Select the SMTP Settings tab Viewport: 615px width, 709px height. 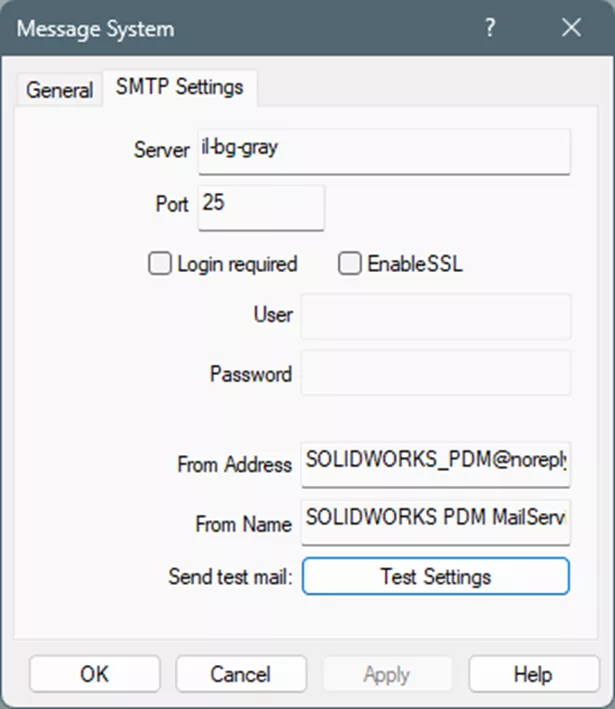(180, 87)
